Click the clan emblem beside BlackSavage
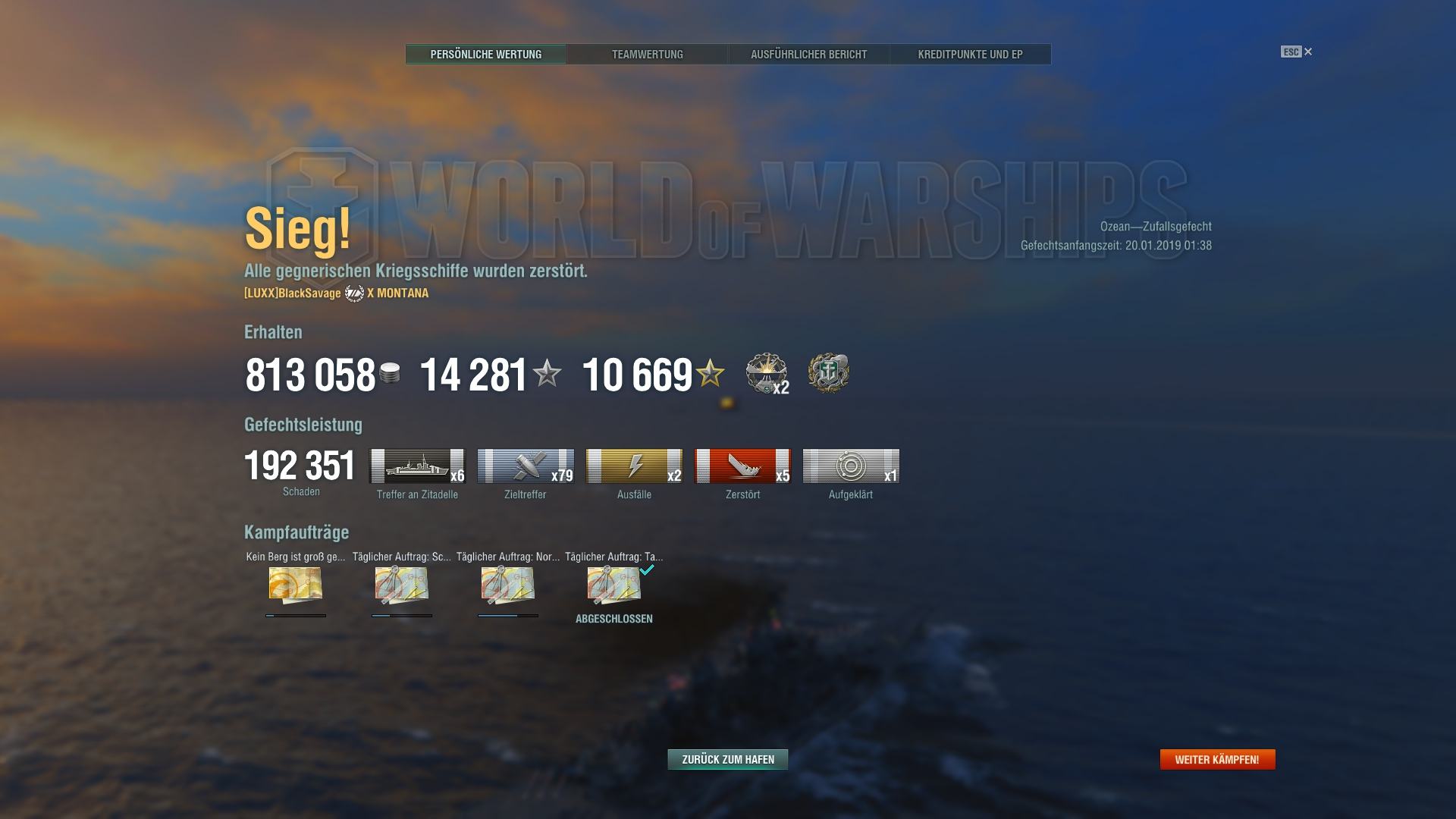This screenshot has height=819, width=1456. (354, 293)
